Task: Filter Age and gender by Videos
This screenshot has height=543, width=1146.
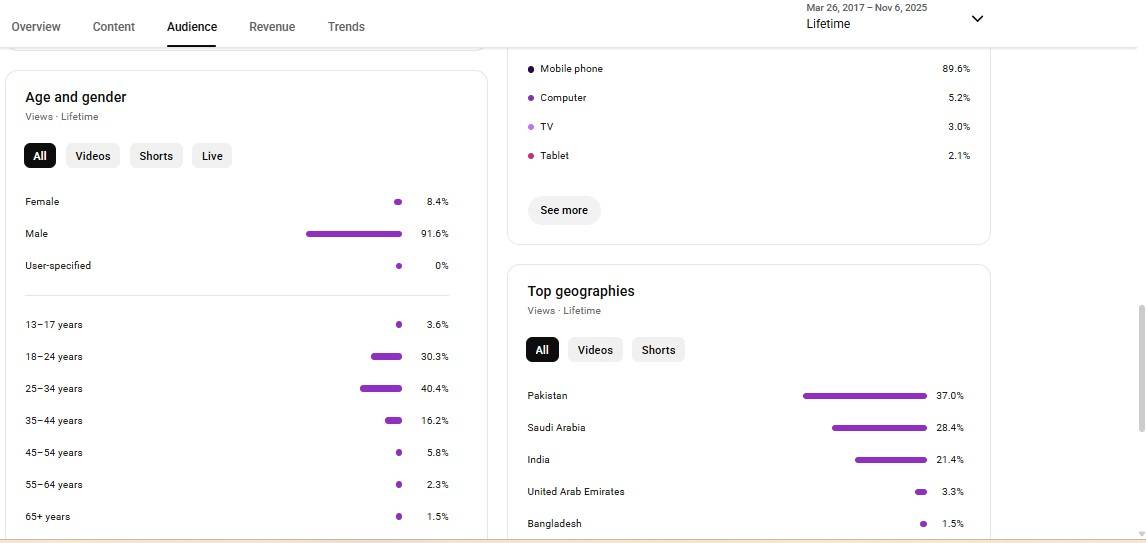Action: 93,156
